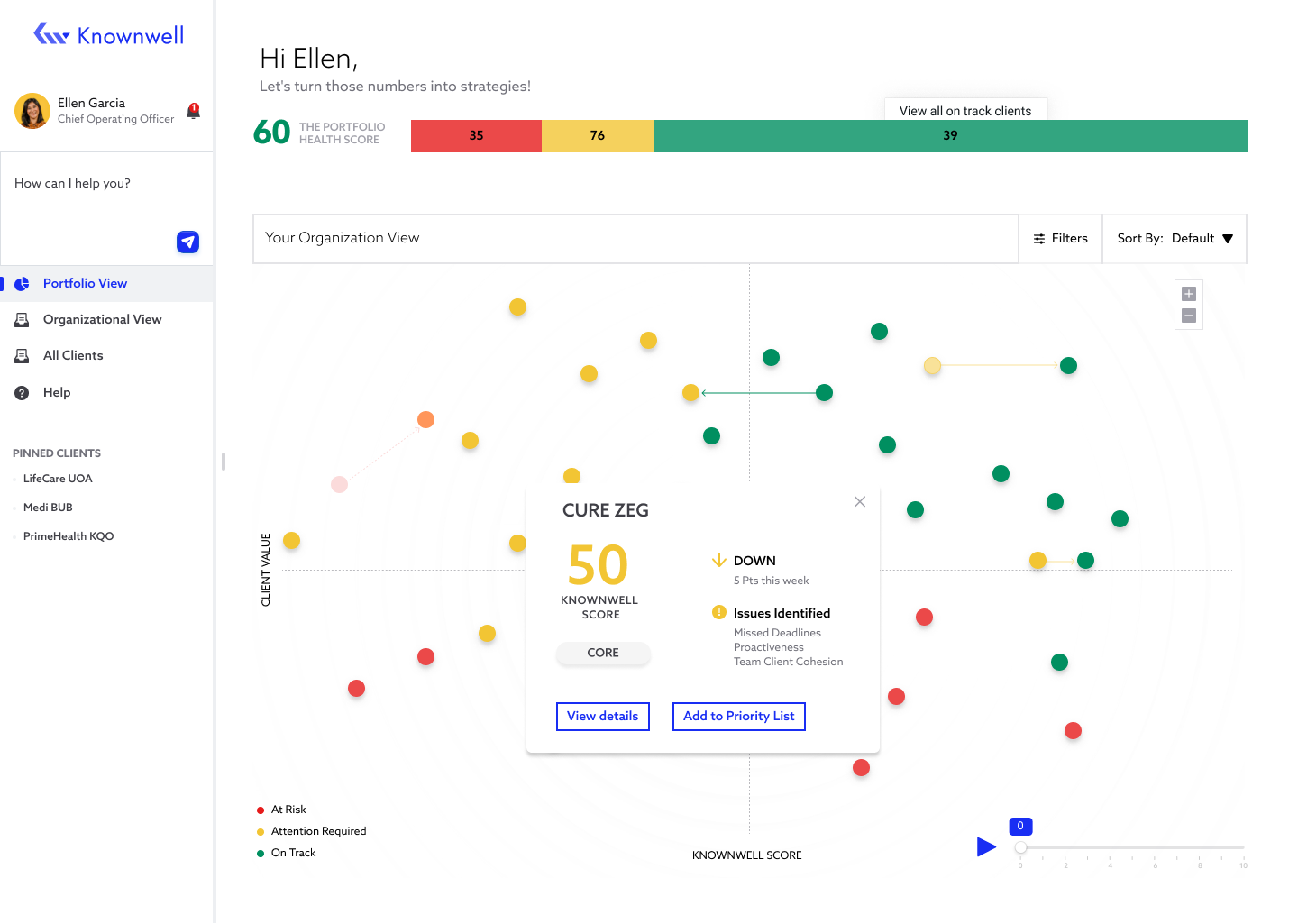The width and height of the screenshot is (1298, 924).
Task: Click the Help question-mark icon
Action: [x=22, y=392]
